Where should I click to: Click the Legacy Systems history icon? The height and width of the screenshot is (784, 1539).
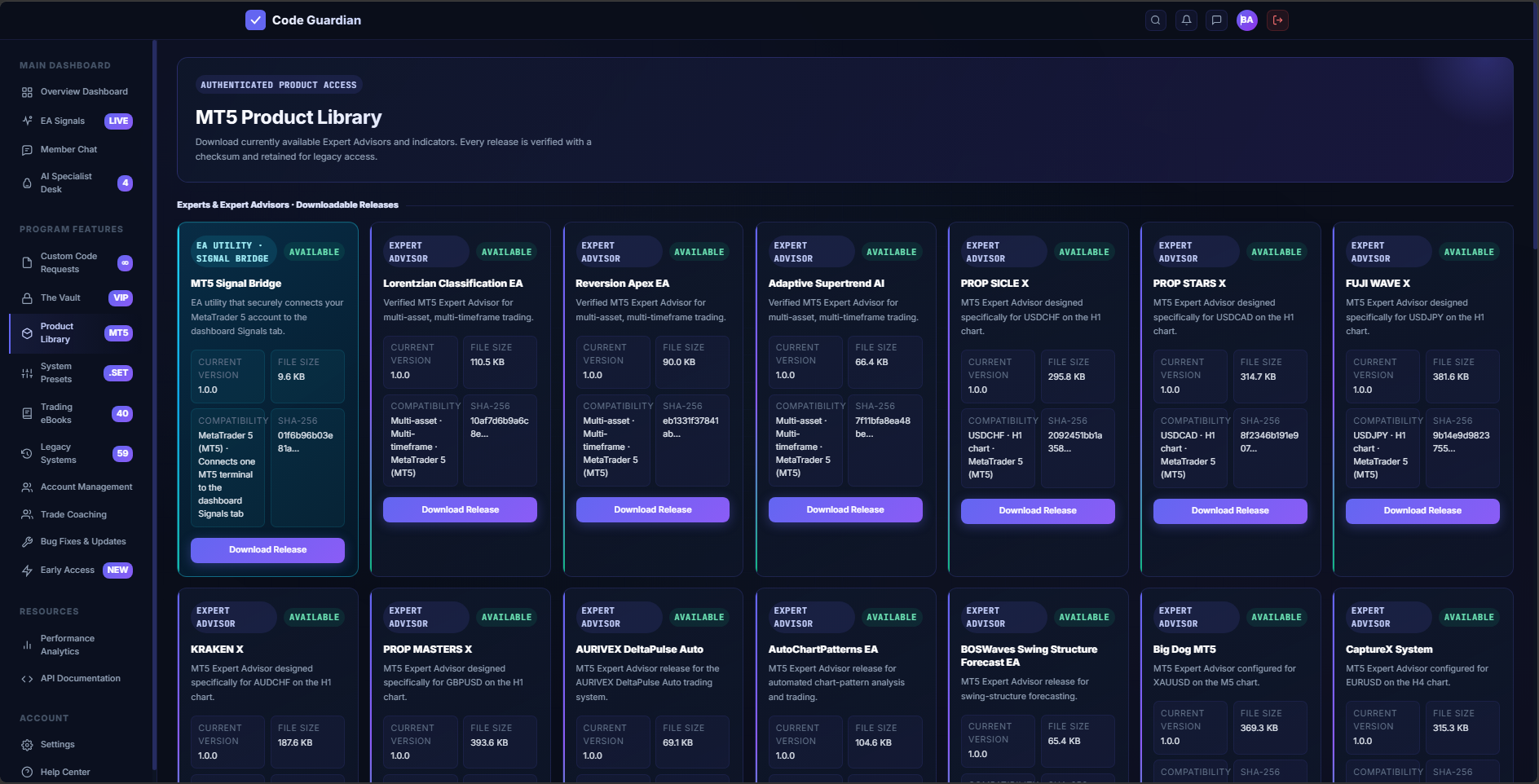point(27,454)
